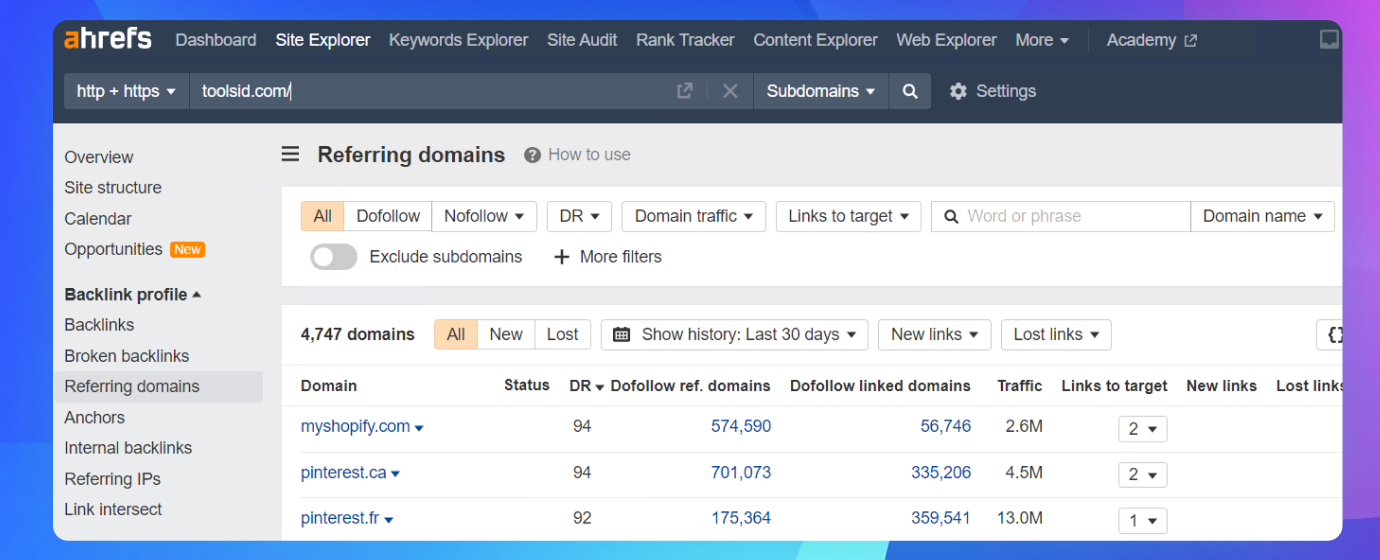Click the How to use help link
The image size is (1380, 560).
point(578,155)
